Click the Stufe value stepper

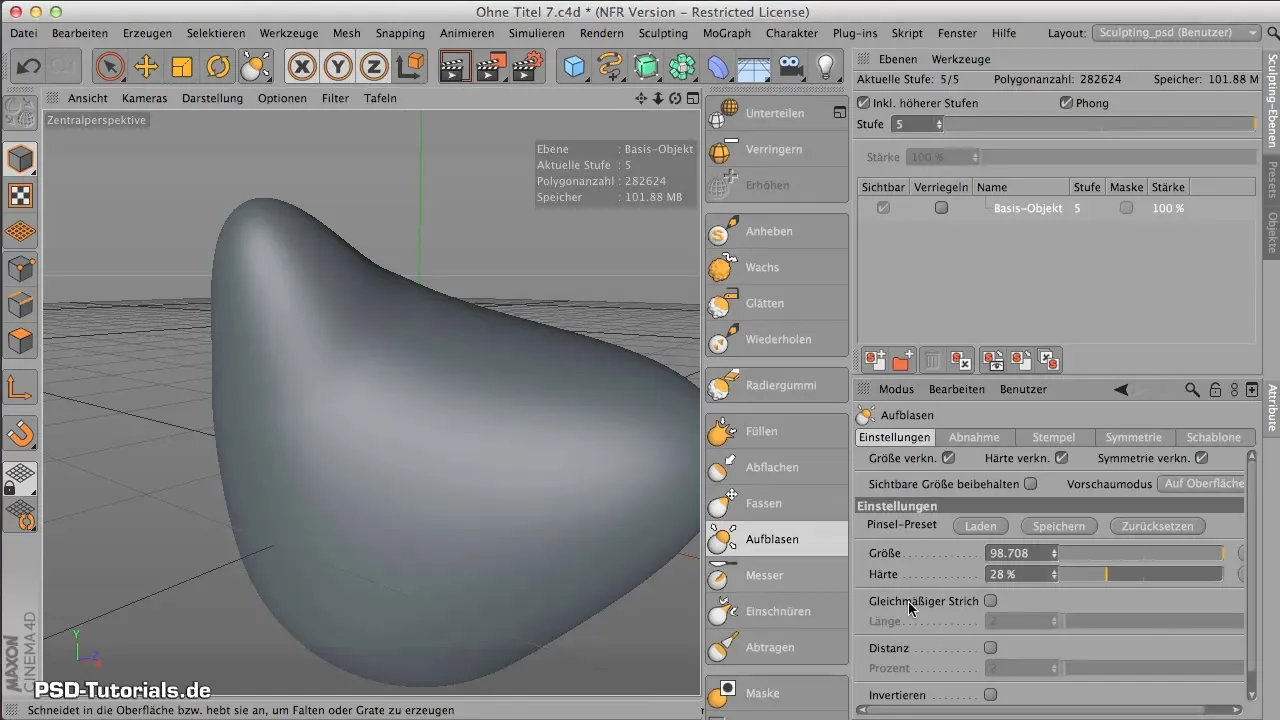(x=939, y=124)
